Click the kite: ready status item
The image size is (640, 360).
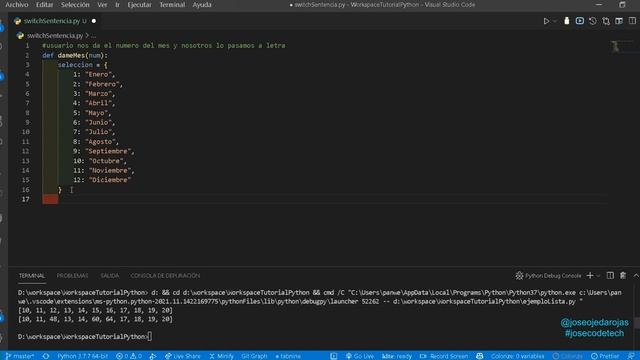coord(397,356)
